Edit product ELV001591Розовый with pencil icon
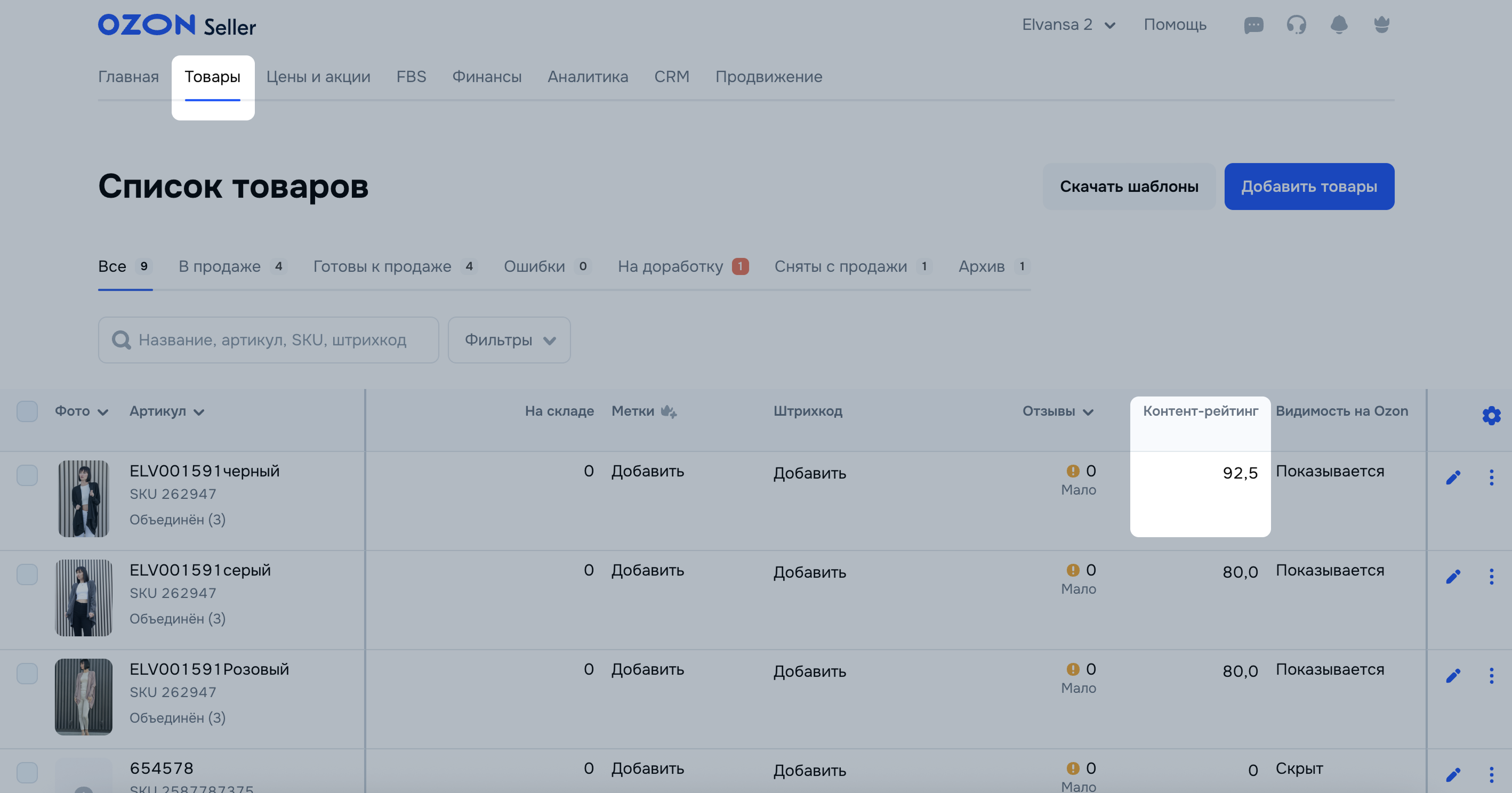 point(1453,676)
